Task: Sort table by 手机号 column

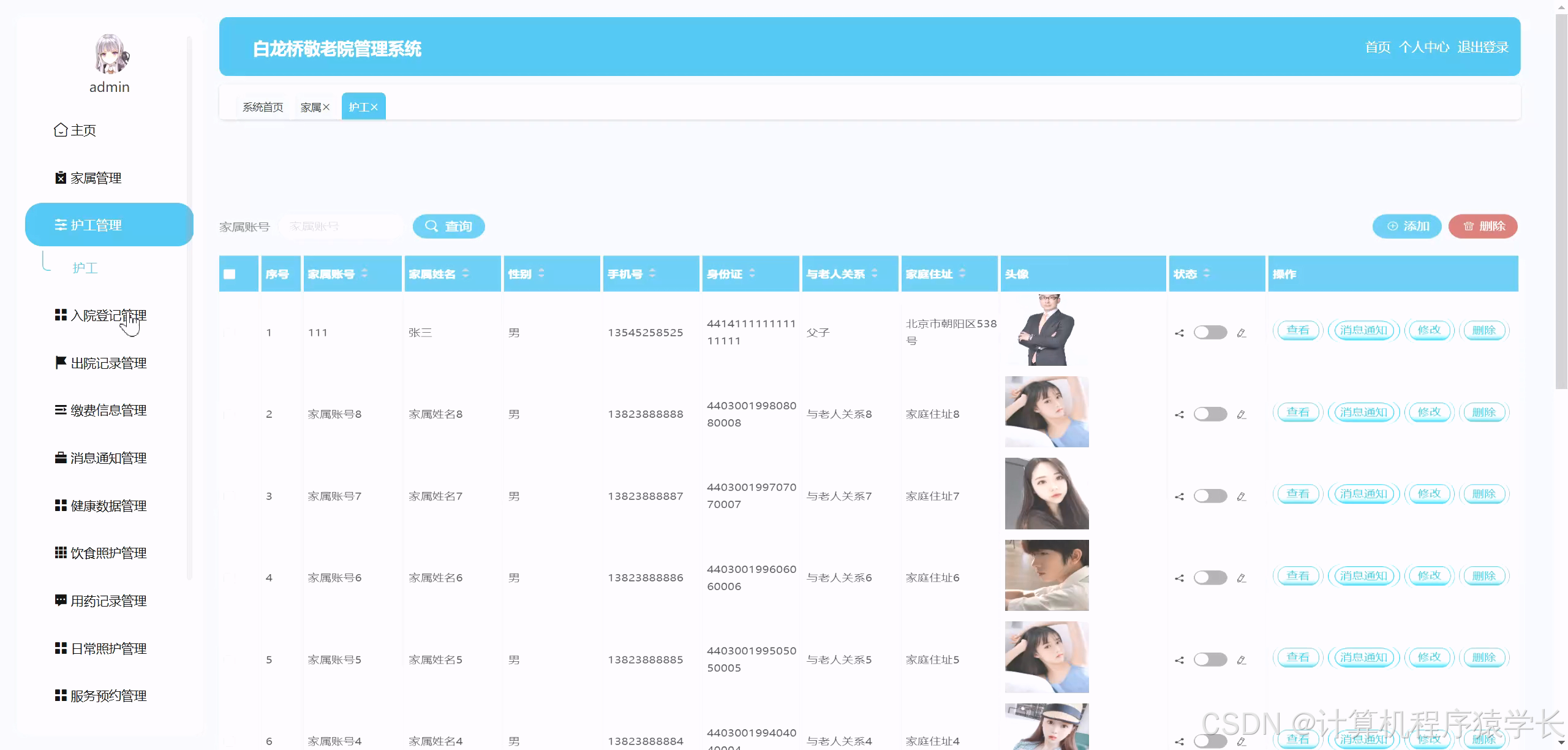Action: (x=652, y=273)
